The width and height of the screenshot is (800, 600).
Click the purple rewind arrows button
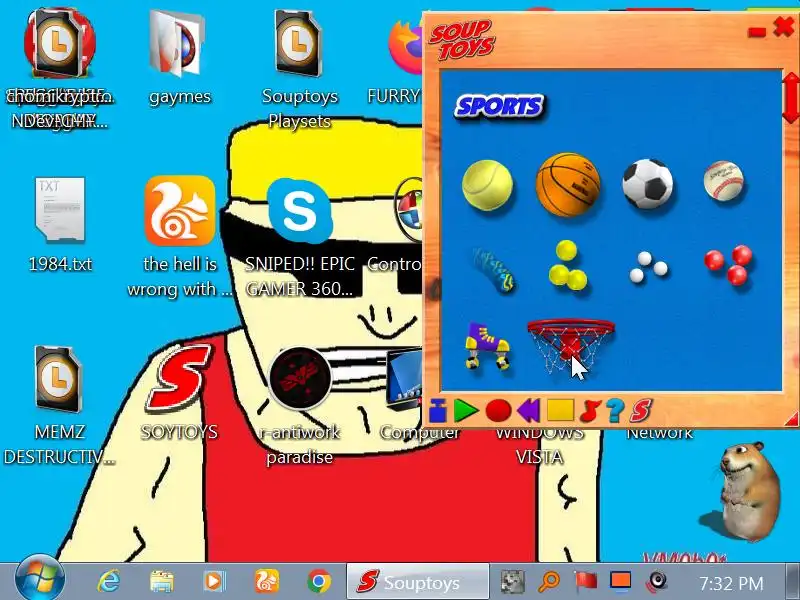[x=529, y=410]
